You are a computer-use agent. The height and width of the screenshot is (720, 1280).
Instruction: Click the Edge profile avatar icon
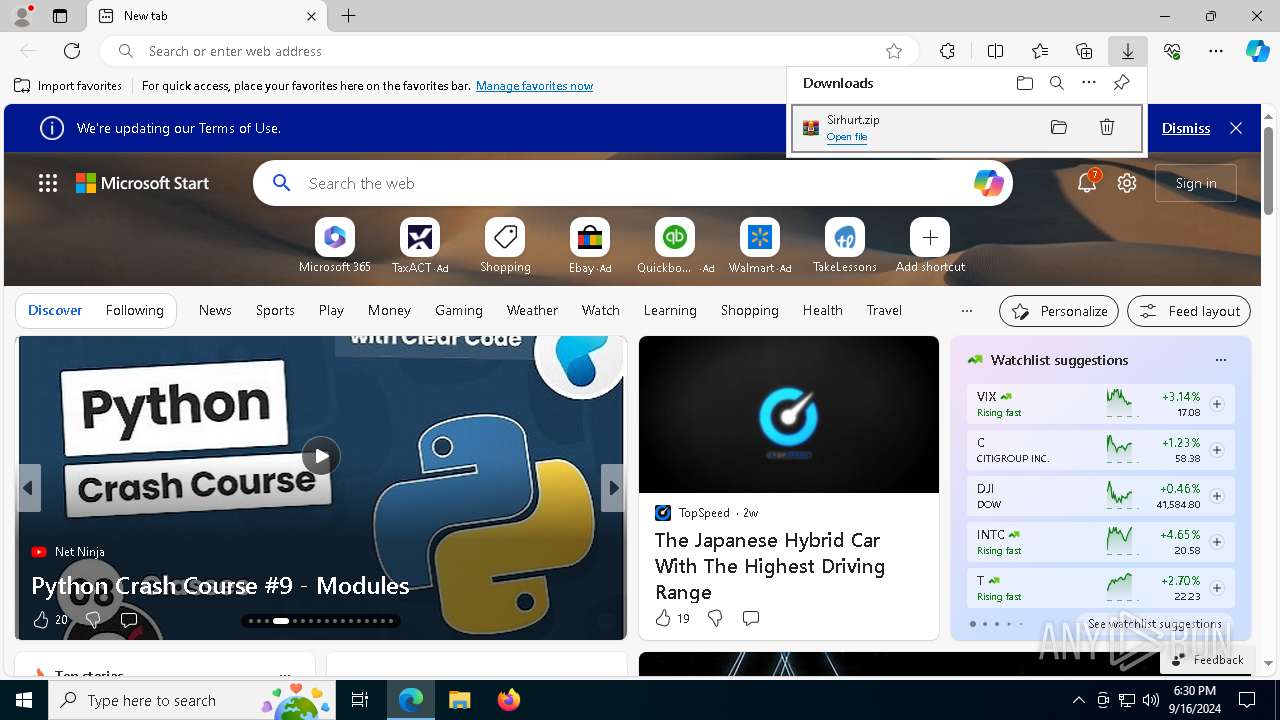click(21, 15)
